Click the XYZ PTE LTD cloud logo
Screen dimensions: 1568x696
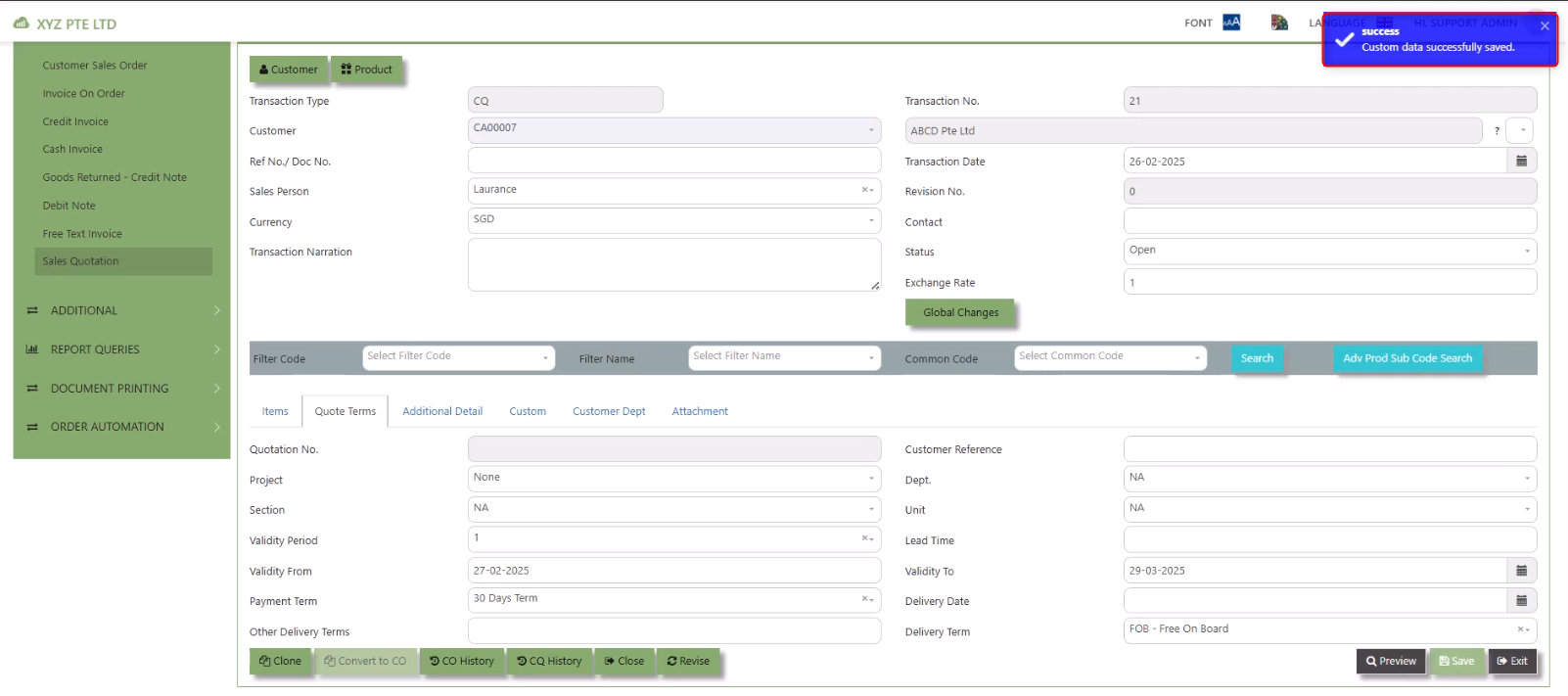pos(21,23)
